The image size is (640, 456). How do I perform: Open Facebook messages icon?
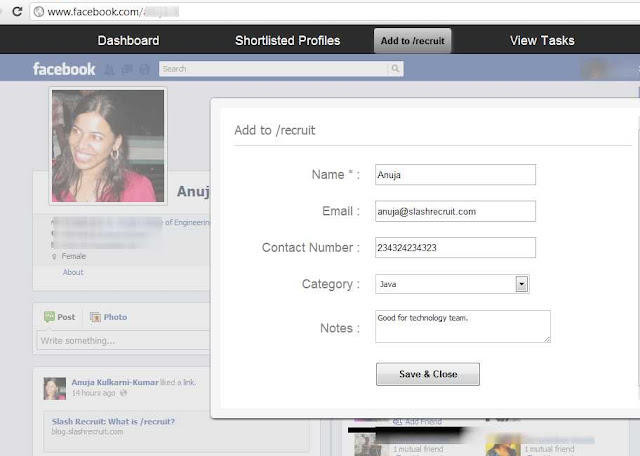pos(127,69)
